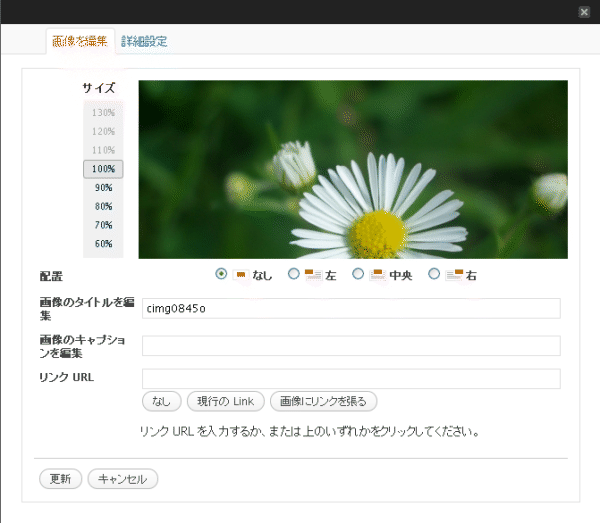Screen dimensions: 600x523
Task: Click the キャンセル button
Action: point(123,479)
